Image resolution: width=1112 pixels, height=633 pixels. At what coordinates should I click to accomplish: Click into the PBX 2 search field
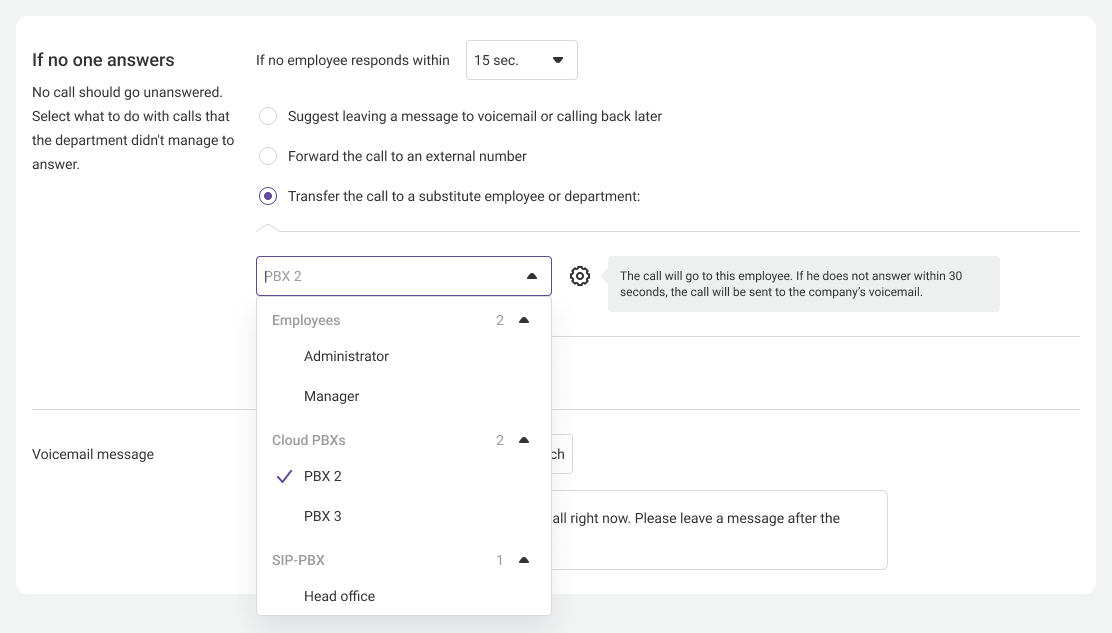click(390, 276)
